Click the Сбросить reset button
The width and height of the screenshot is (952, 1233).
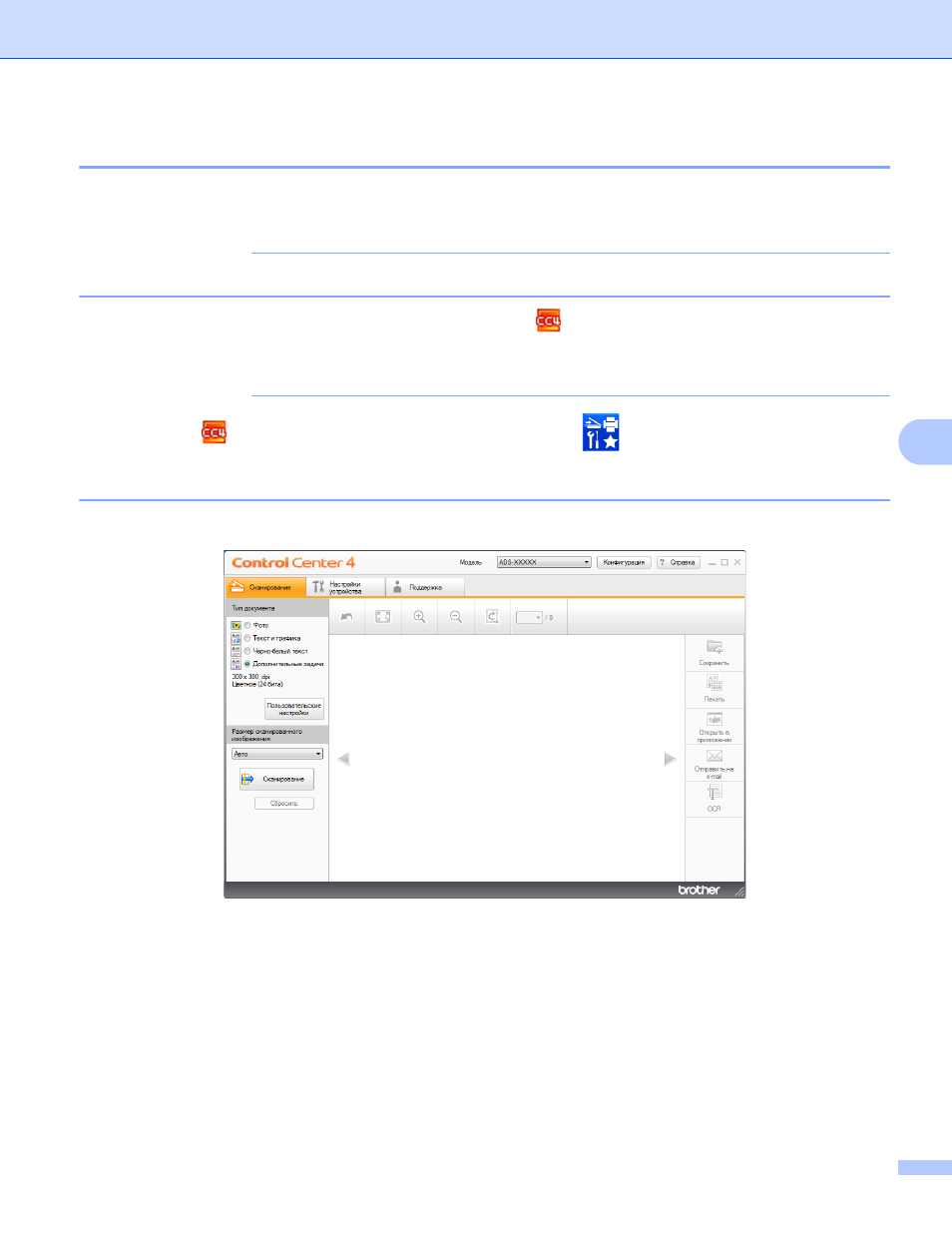(284, 803)
